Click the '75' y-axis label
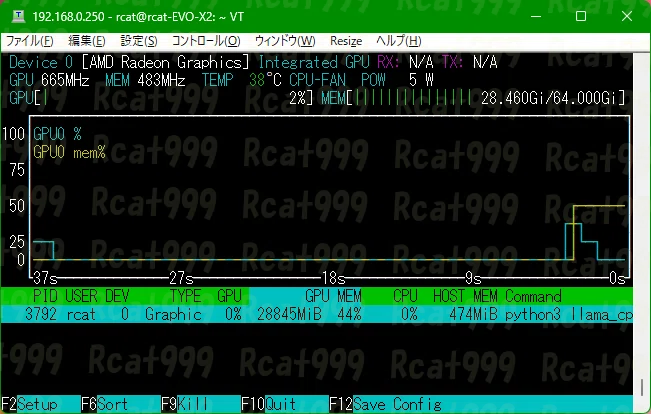Image resolution: width=651 pixels, height=414 pixels. [x=17, y=170]
